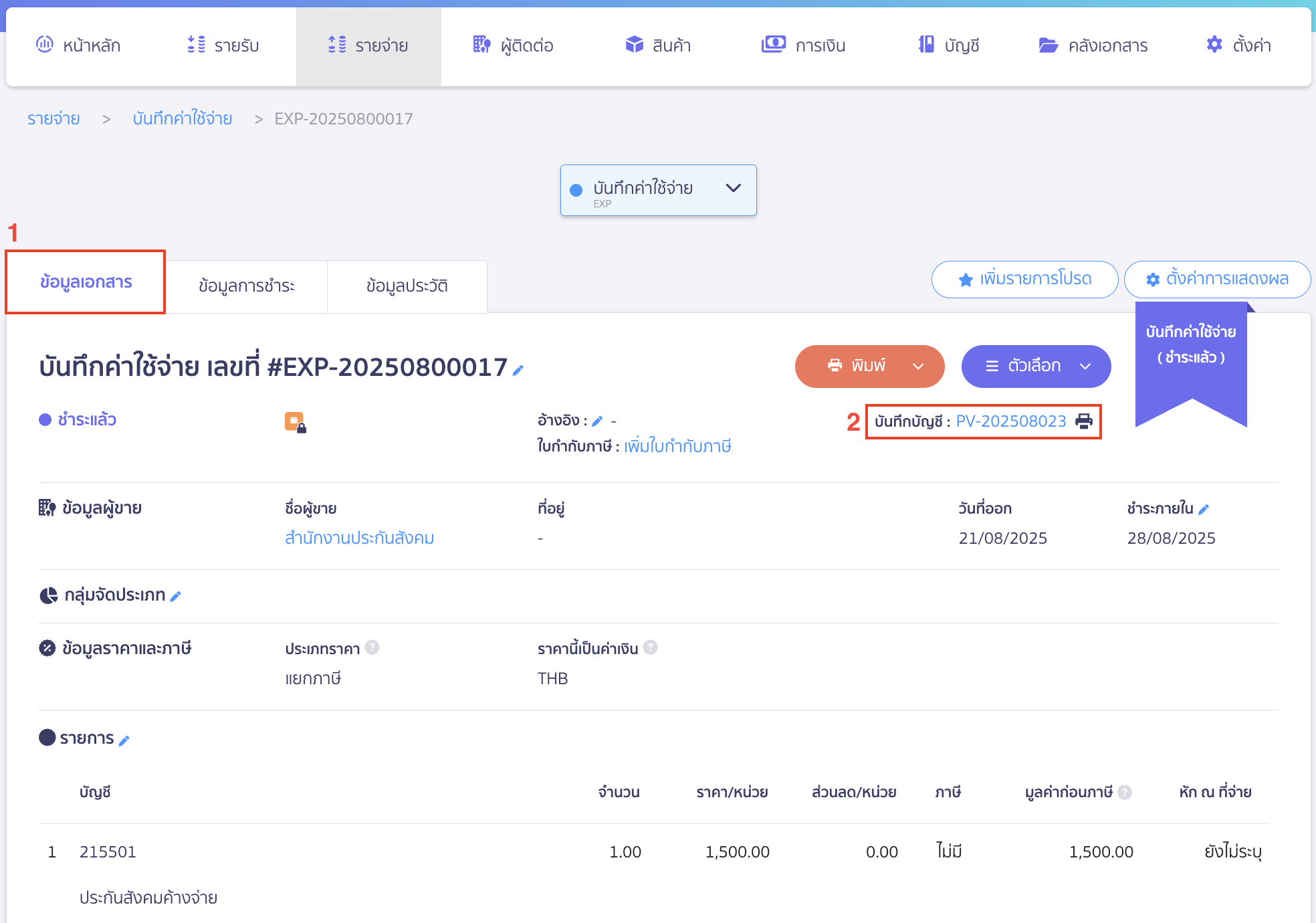Switch to ข้อมูลประวัติ tab
Screen dimensions: 1316x923
(407, 286)
